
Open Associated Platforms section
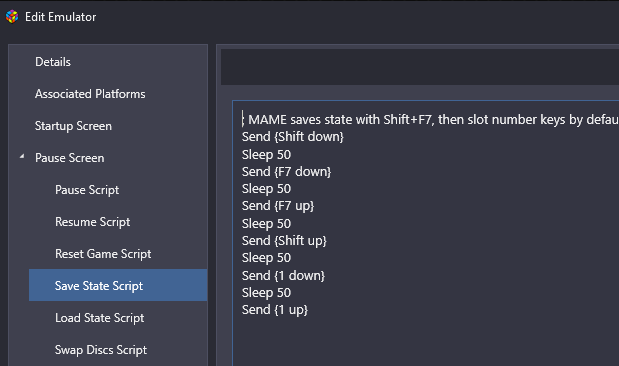[90, 94]
